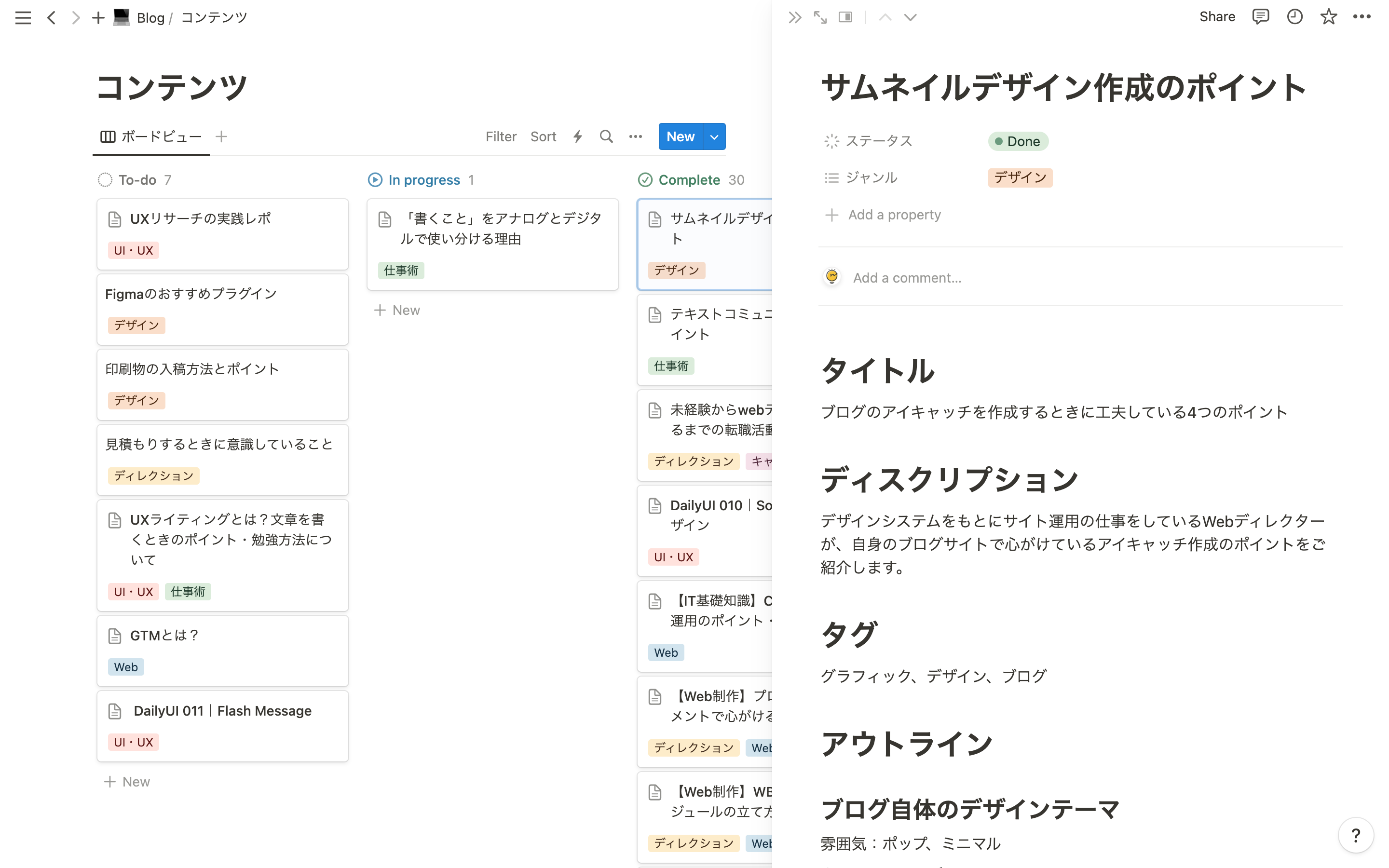Click Add a property button
The height and width of the screenshot is (868, 1389).
883,214
